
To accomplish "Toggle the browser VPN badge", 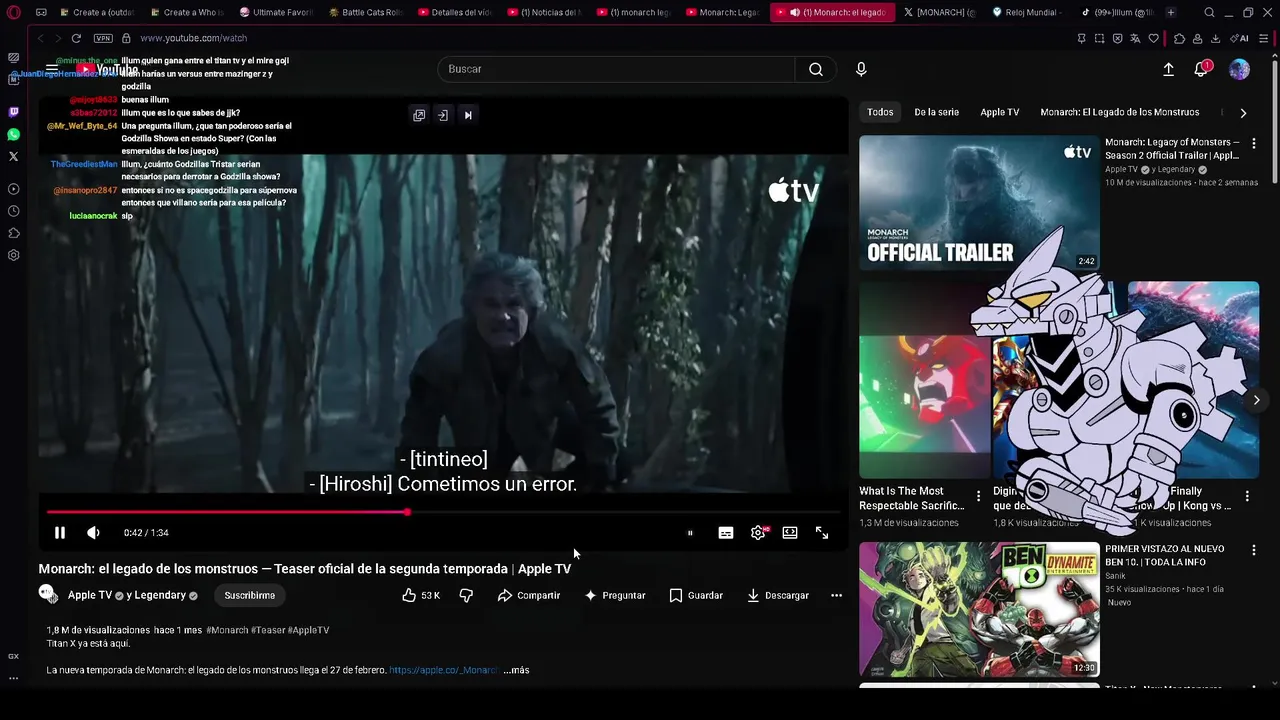I will (103, 38).
